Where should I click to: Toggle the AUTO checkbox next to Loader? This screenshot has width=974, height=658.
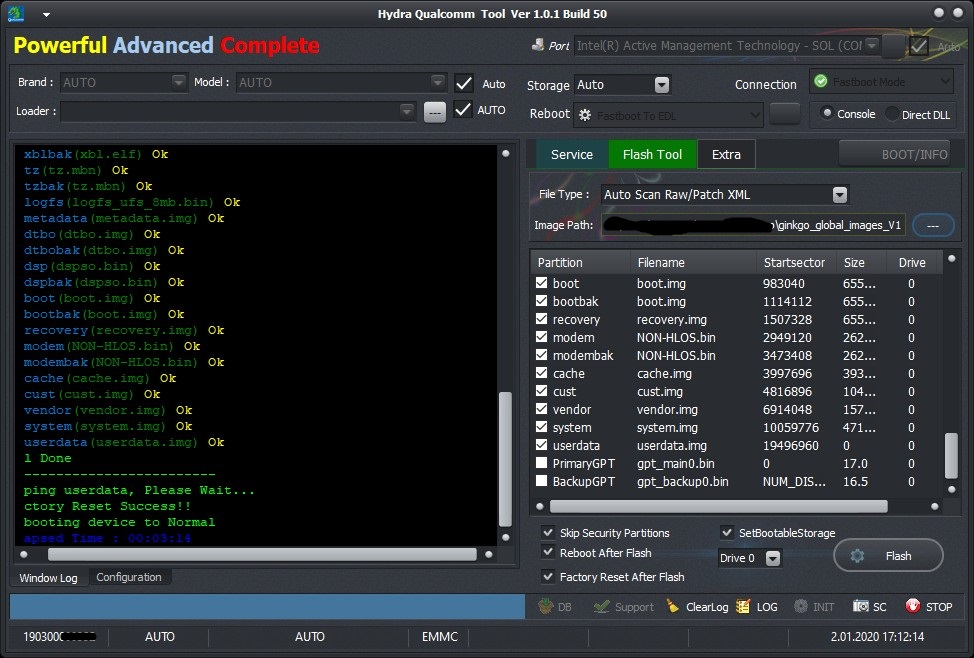coord(463,109)
